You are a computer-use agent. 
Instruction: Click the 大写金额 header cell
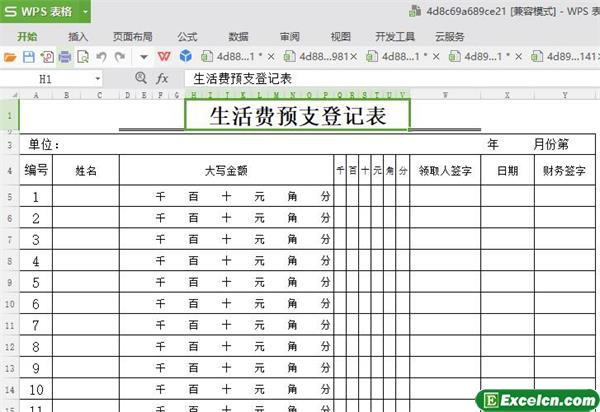(x=227, y=170)
